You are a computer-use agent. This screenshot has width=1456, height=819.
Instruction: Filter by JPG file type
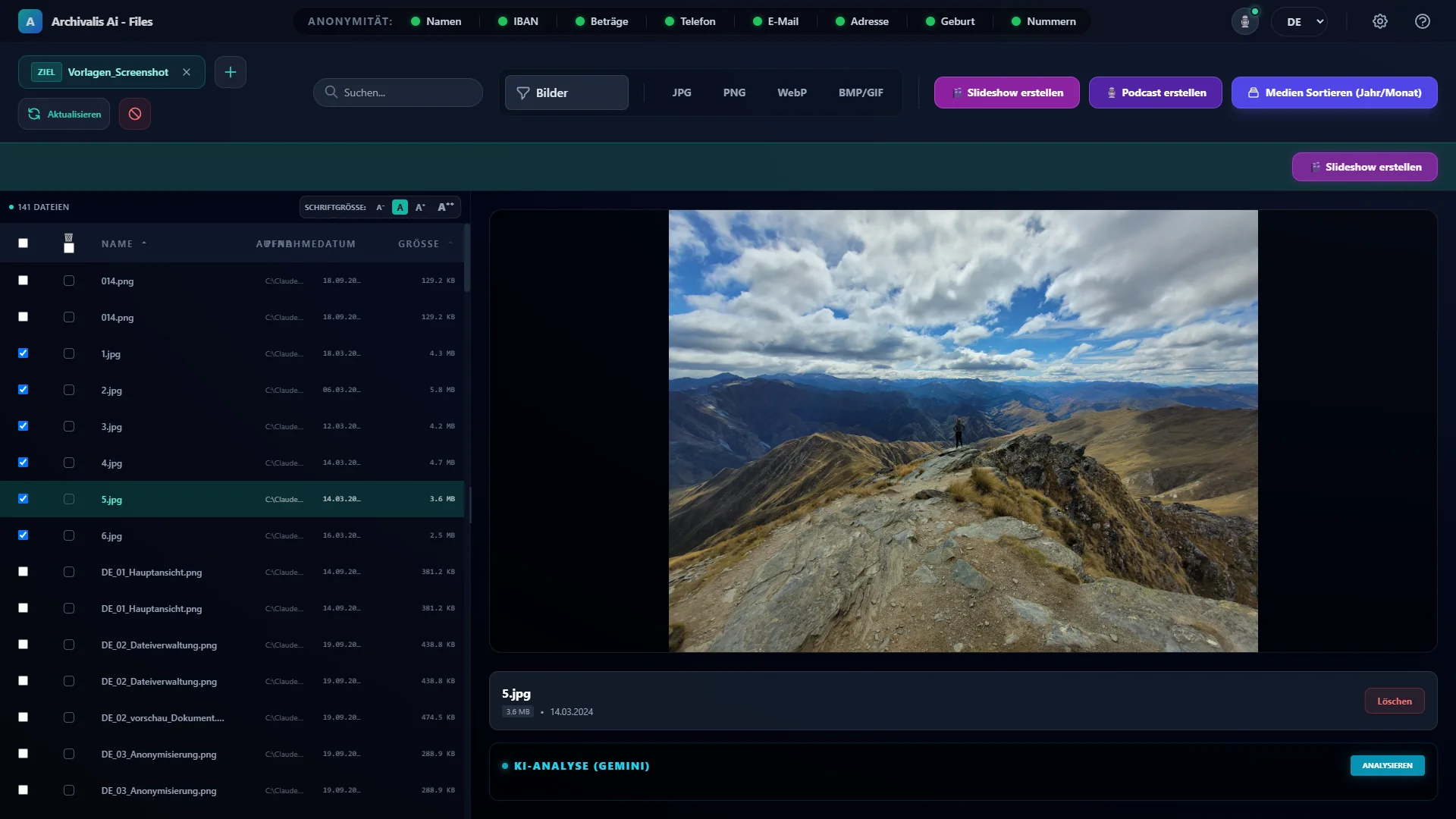682,93
